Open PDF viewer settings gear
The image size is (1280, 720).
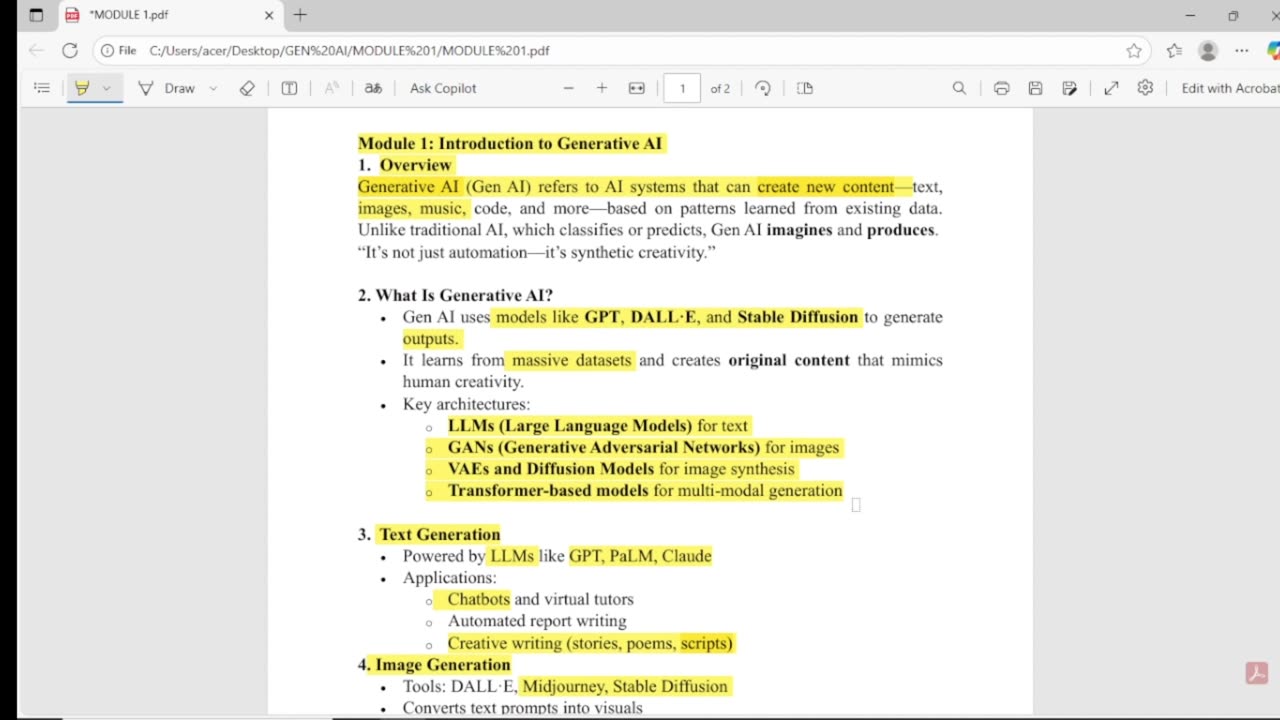[1145, 88]
